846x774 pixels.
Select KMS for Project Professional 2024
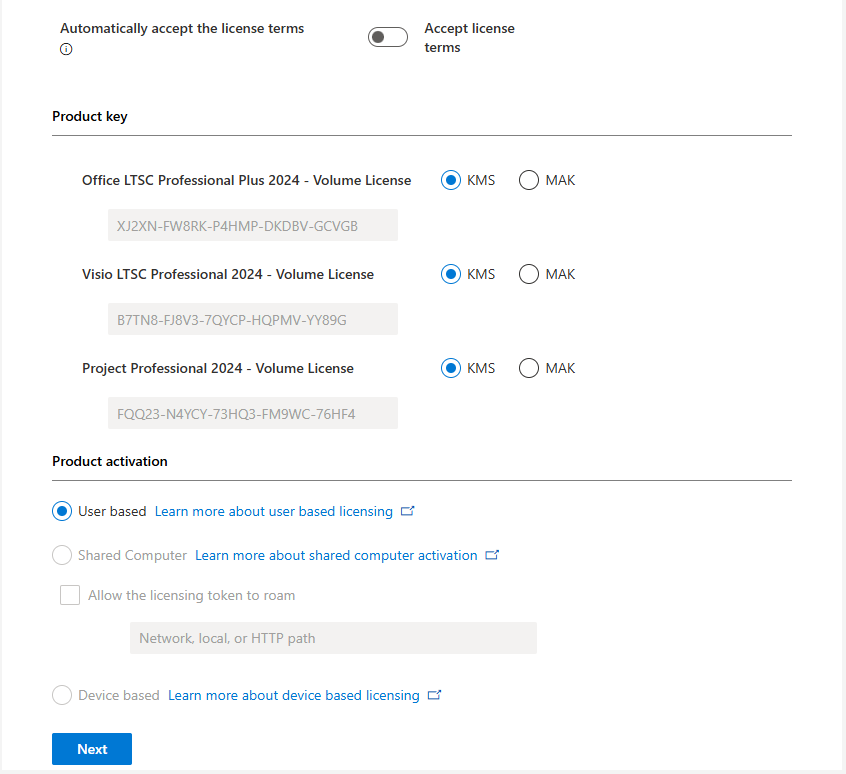pyautogui.click(x=451, y=368)
